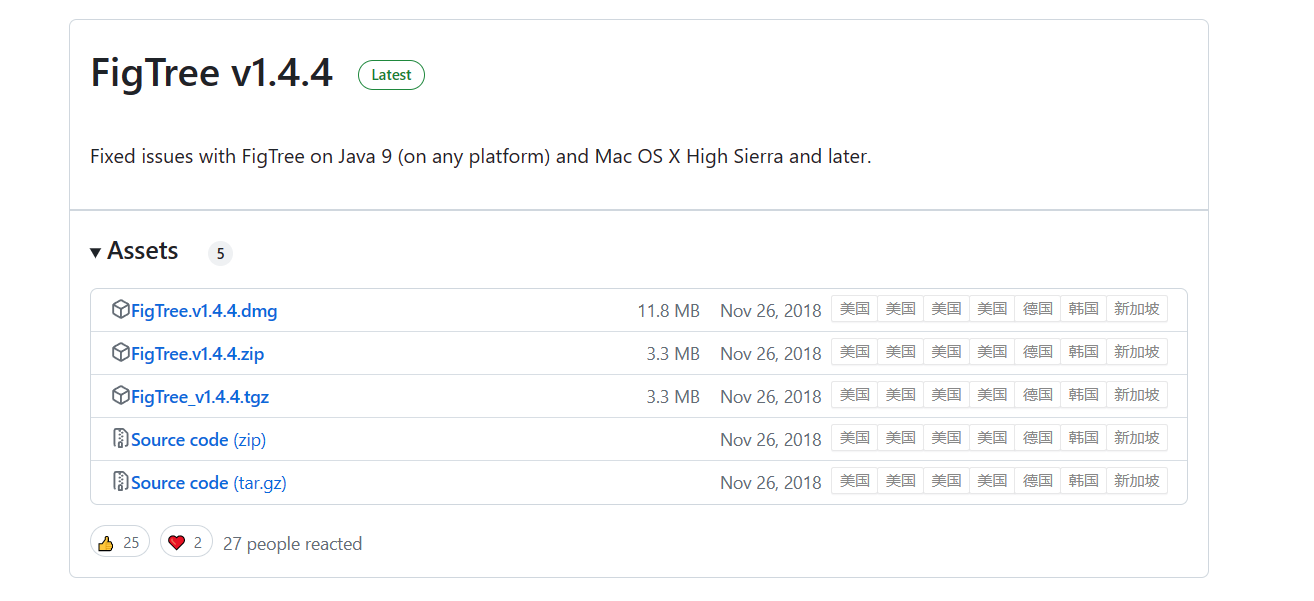Click the 11.8 MB file size
This screenshot has width=1314, height=601.
[668, 311]
